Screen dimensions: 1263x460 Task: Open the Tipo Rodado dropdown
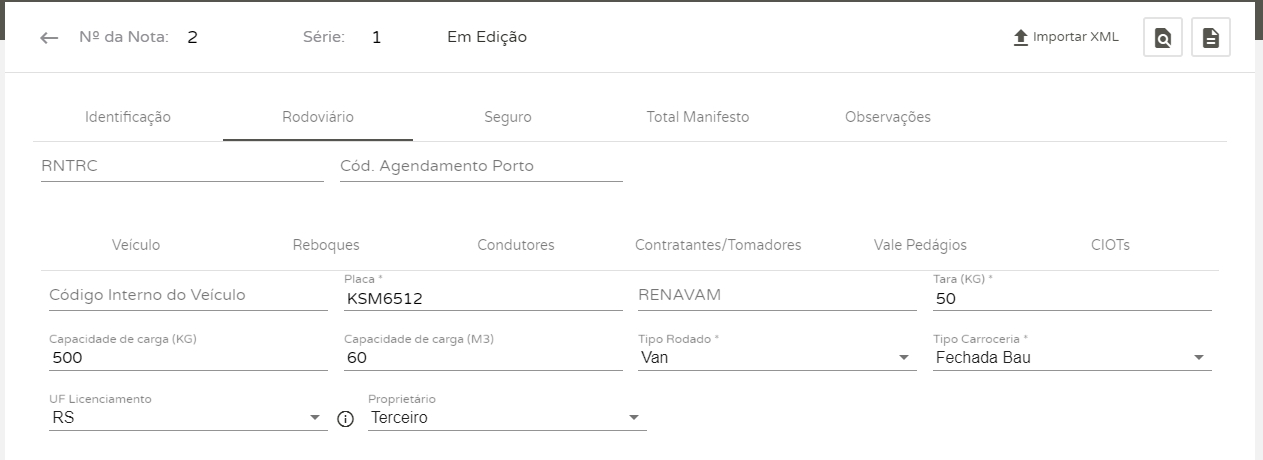click(904, 358)
